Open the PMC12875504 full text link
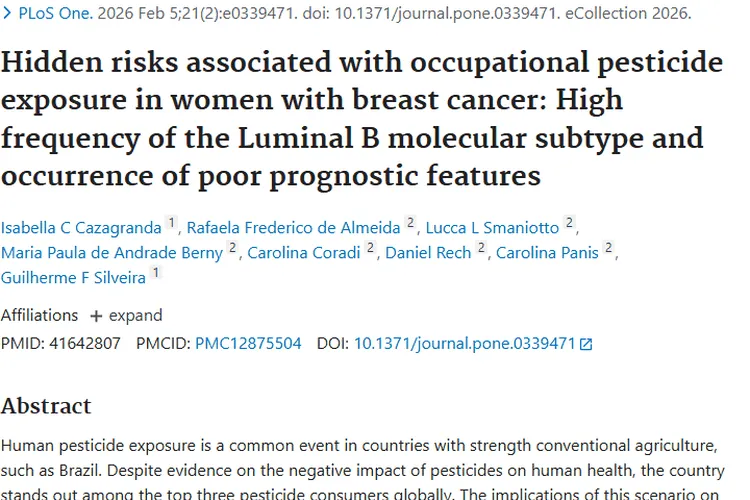The width and height of the screenshot is (750, 500). click(248, 343)
